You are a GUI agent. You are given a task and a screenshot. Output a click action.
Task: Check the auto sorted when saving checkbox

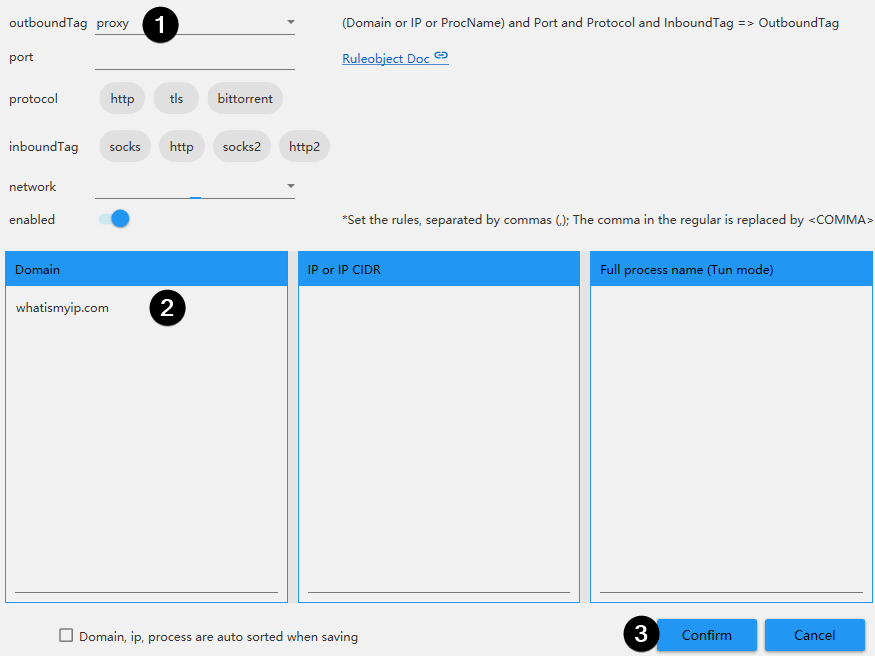66,636
